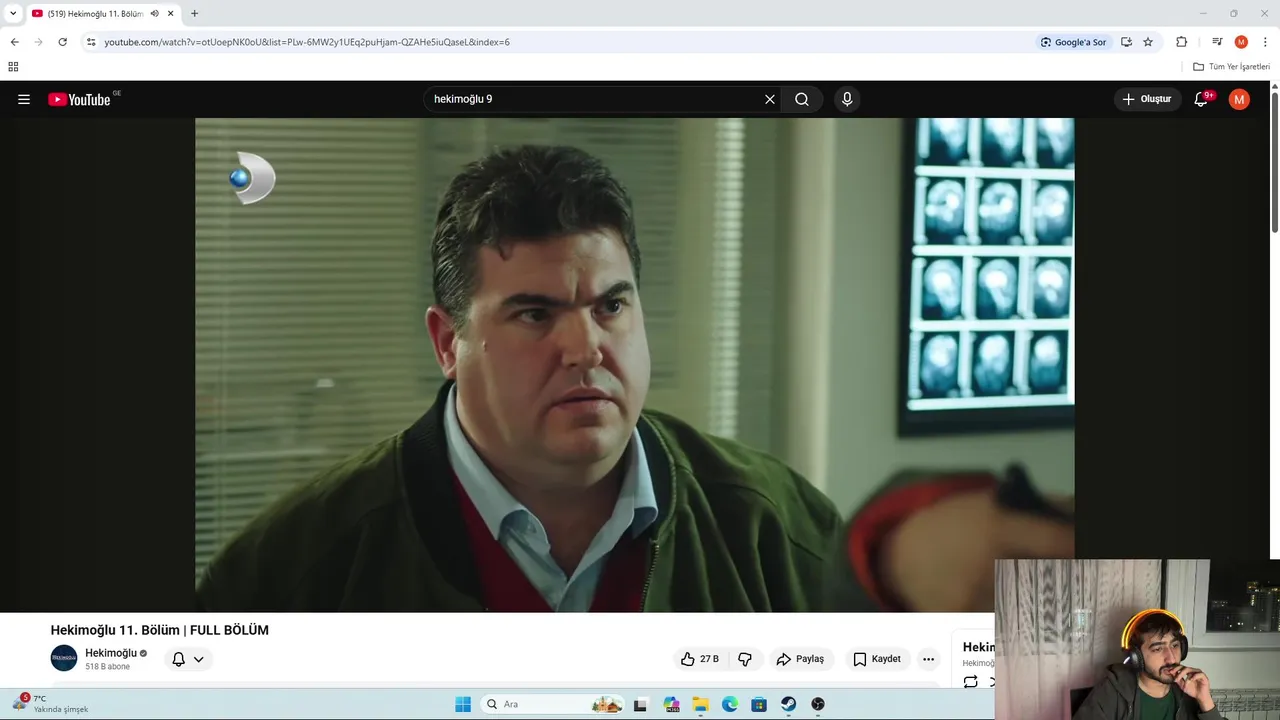This screenshot has height=720, width=1280.
Task: Open Tüm Yer İşaretleri bookmarks folder
Action: (1231, 67)
